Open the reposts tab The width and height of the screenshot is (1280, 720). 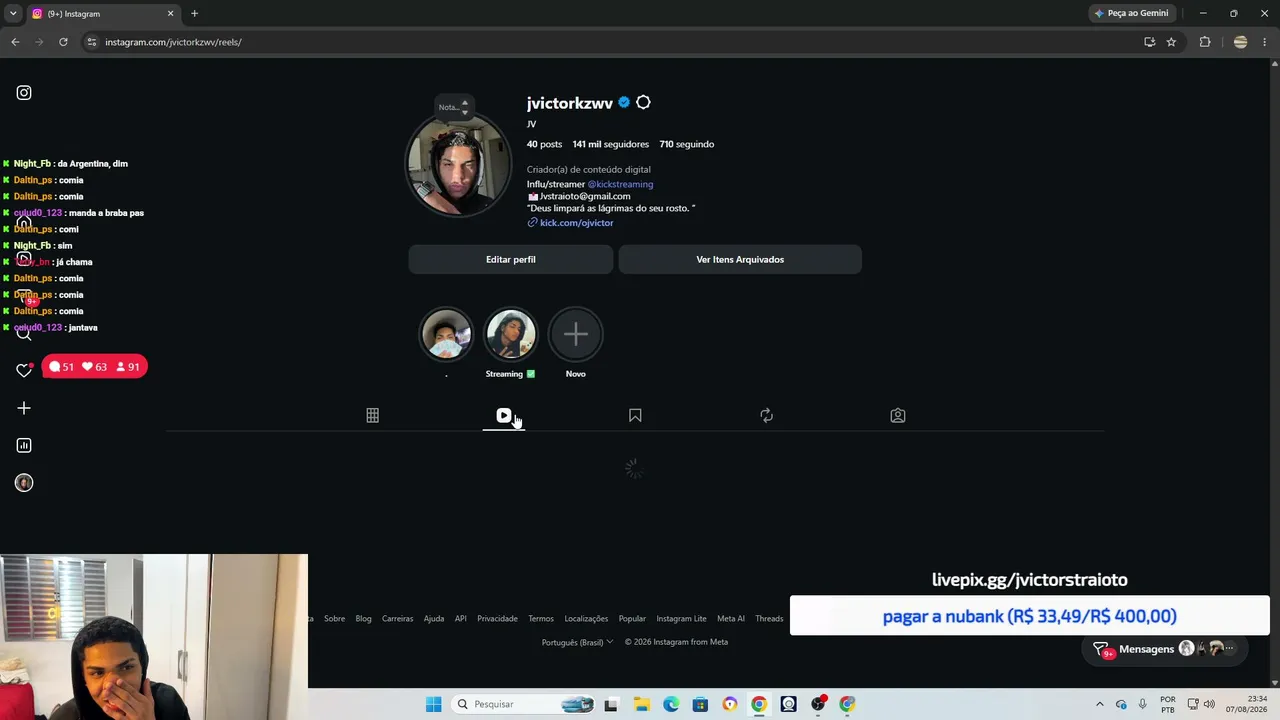click(x=766, y=415)
